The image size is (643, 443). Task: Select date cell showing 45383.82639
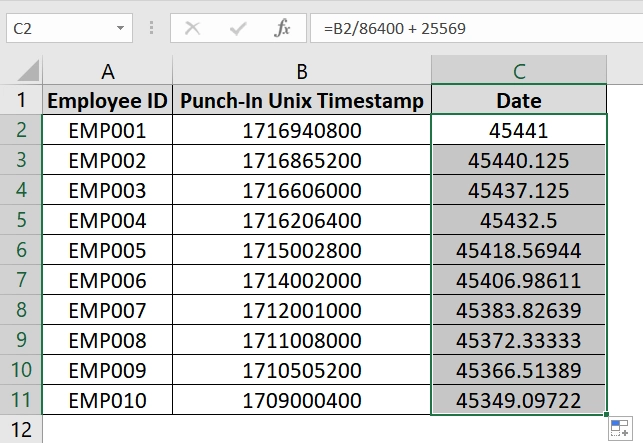pyautogui.click(x=519, y=310)
